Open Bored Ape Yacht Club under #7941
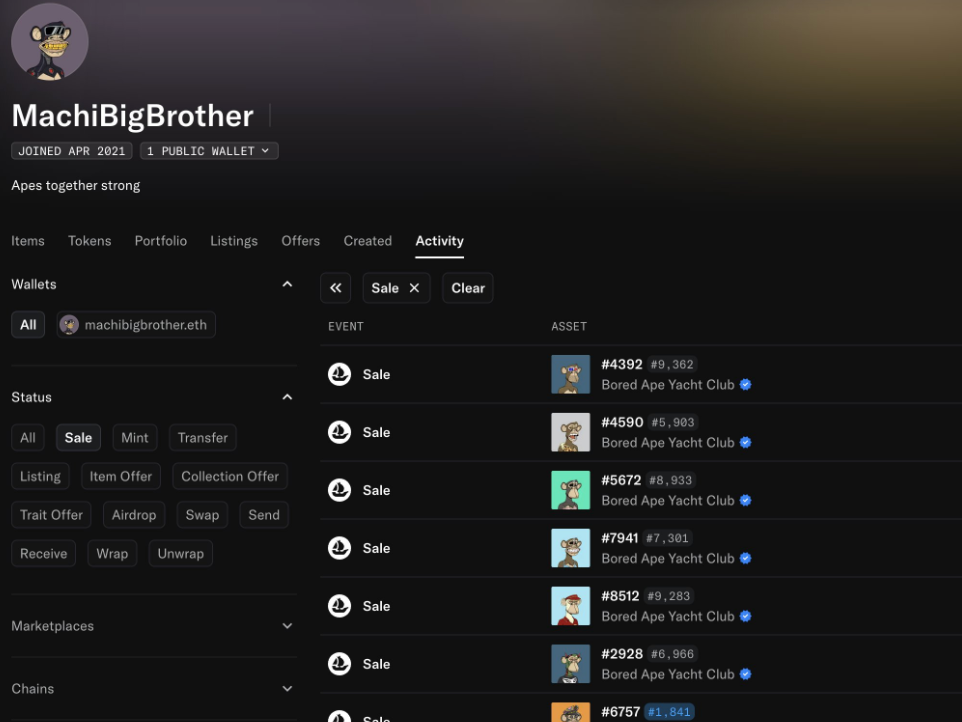This screenshot has height=722, width=962. [x=668, y=558]
